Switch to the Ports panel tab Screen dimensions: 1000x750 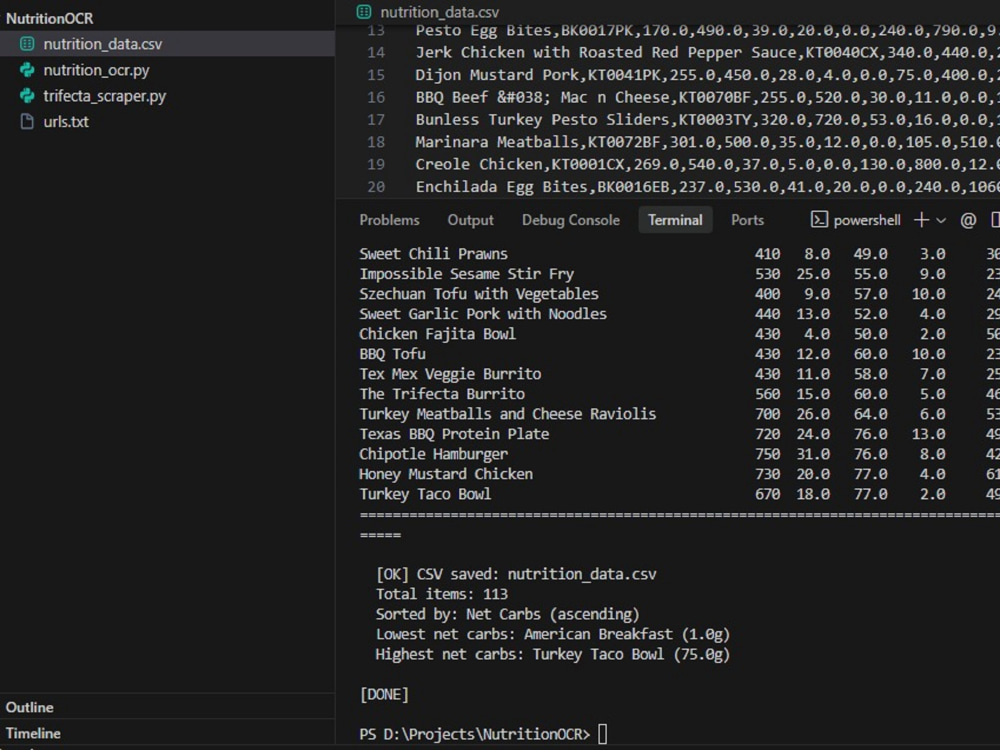click(x=747, y=220)
